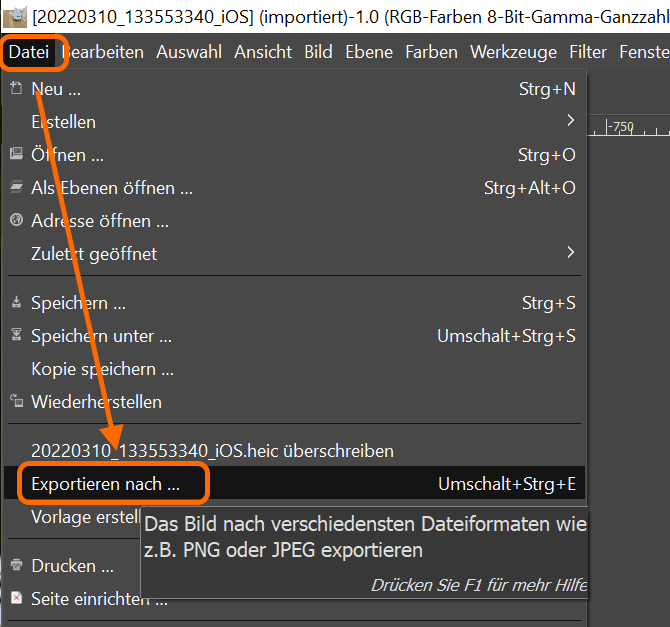The width and height of the screenshot is (670, 627).
Task: Open the Werkzeuge menu
Action: click(x=513, y=52)
